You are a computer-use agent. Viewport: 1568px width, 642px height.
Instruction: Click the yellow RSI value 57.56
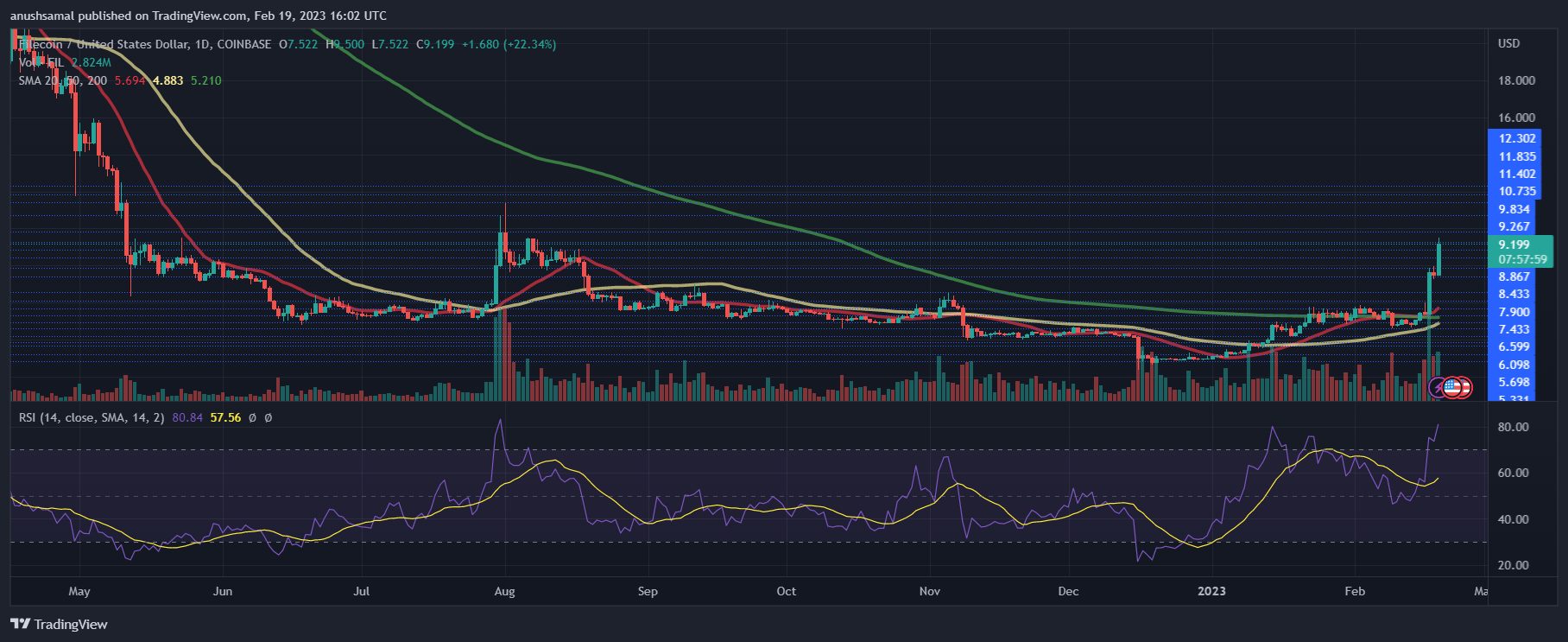coord(225,417)
